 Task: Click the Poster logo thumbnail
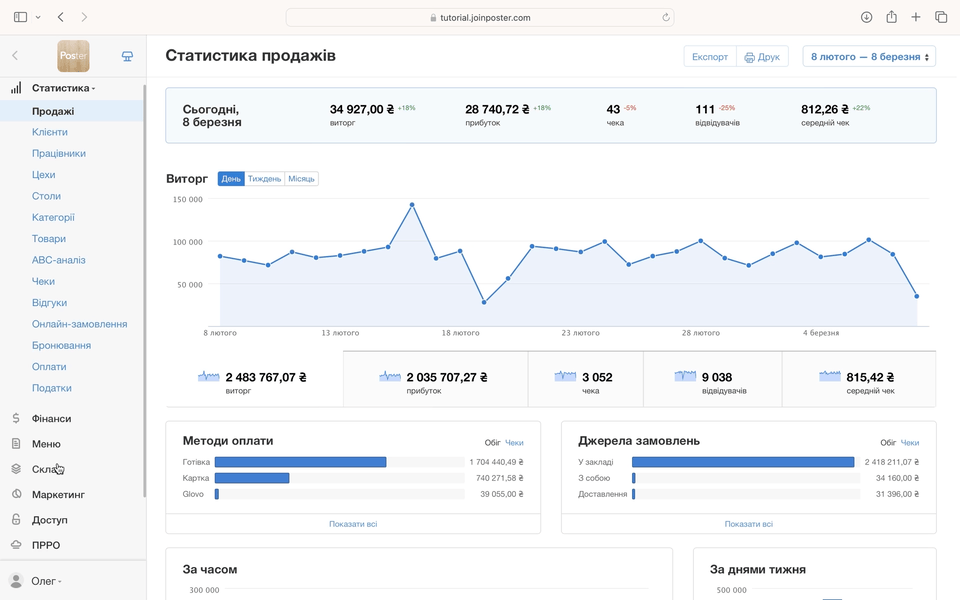point(73,56)
